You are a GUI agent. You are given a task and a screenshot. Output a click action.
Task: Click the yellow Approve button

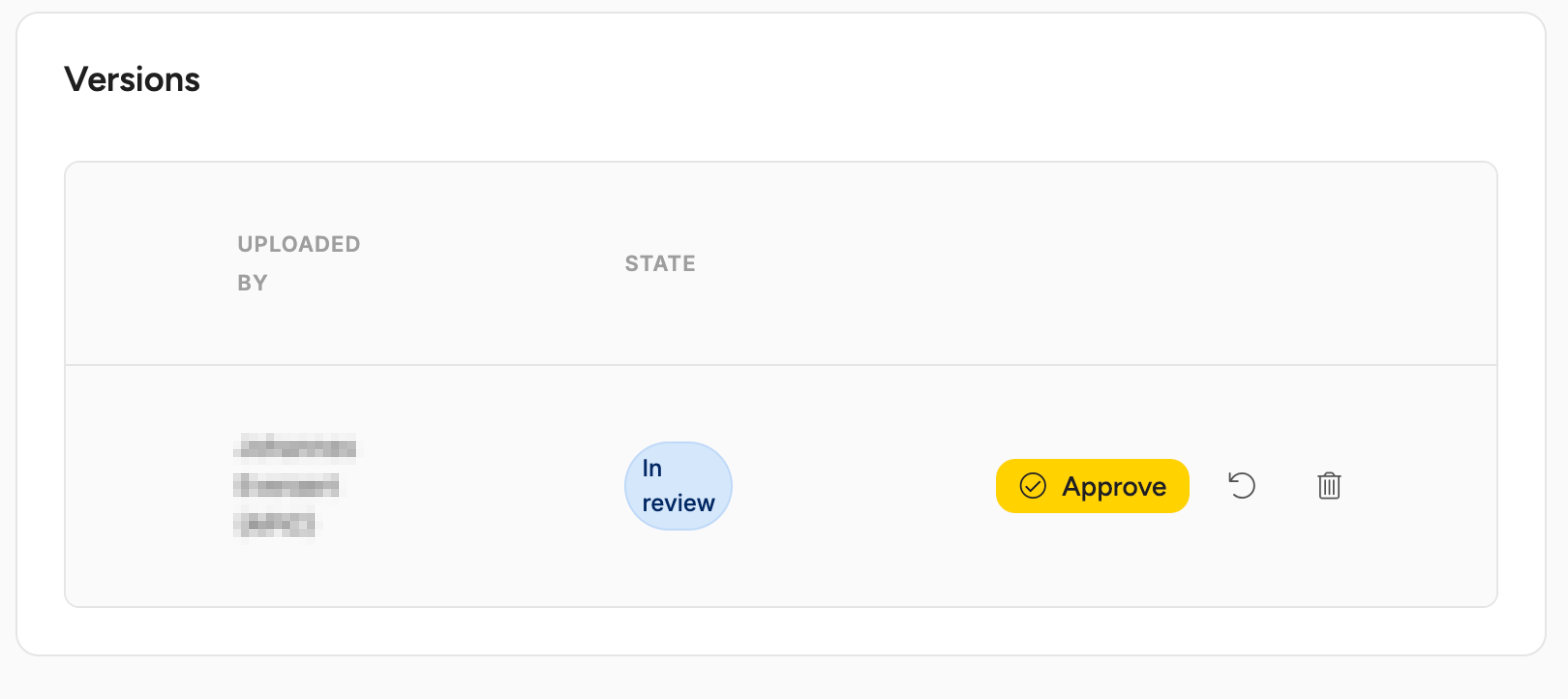(x=1092, y=486)
